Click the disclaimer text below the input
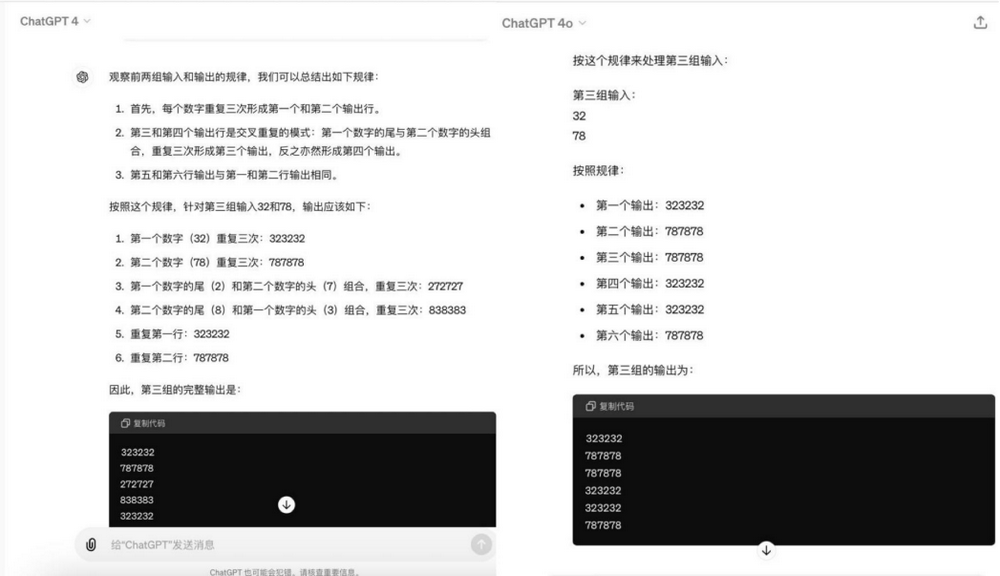 (285, 572)
